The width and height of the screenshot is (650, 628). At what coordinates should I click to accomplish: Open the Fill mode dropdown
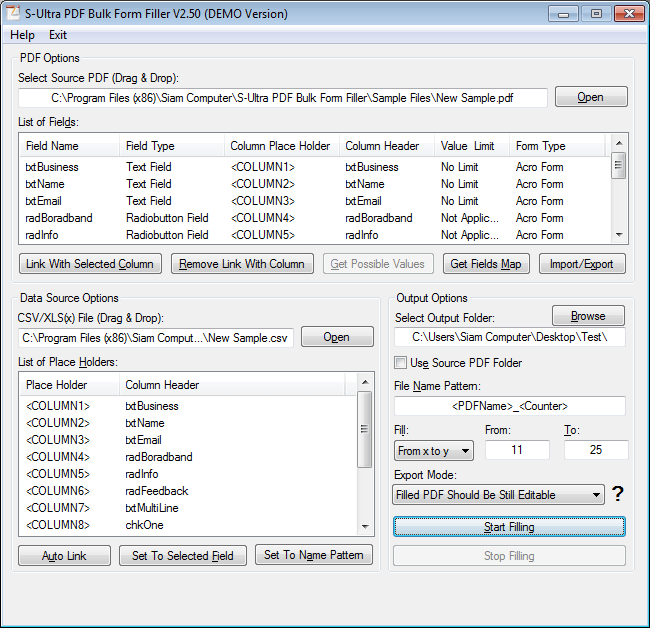pos(434,450)
